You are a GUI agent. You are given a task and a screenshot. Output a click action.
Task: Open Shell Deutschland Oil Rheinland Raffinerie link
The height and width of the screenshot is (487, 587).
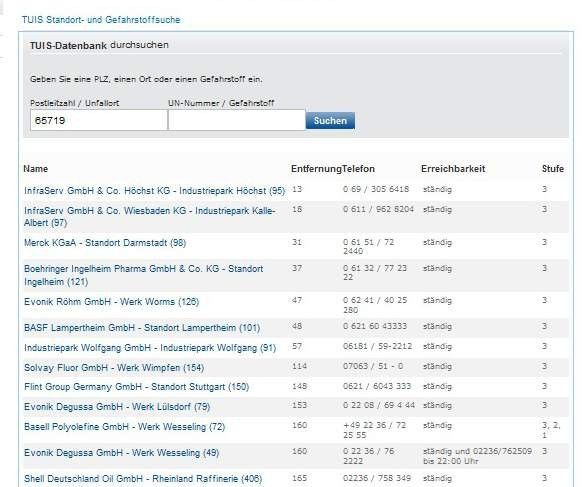143,479
